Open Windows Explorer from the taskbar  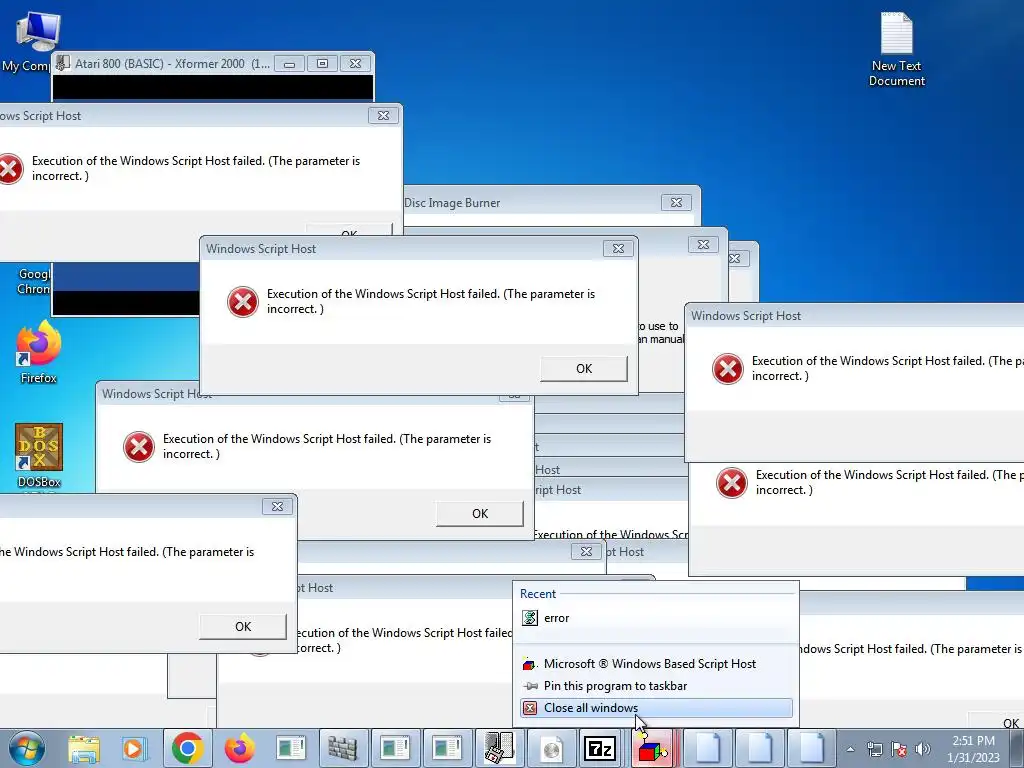[x=84, y=748]
